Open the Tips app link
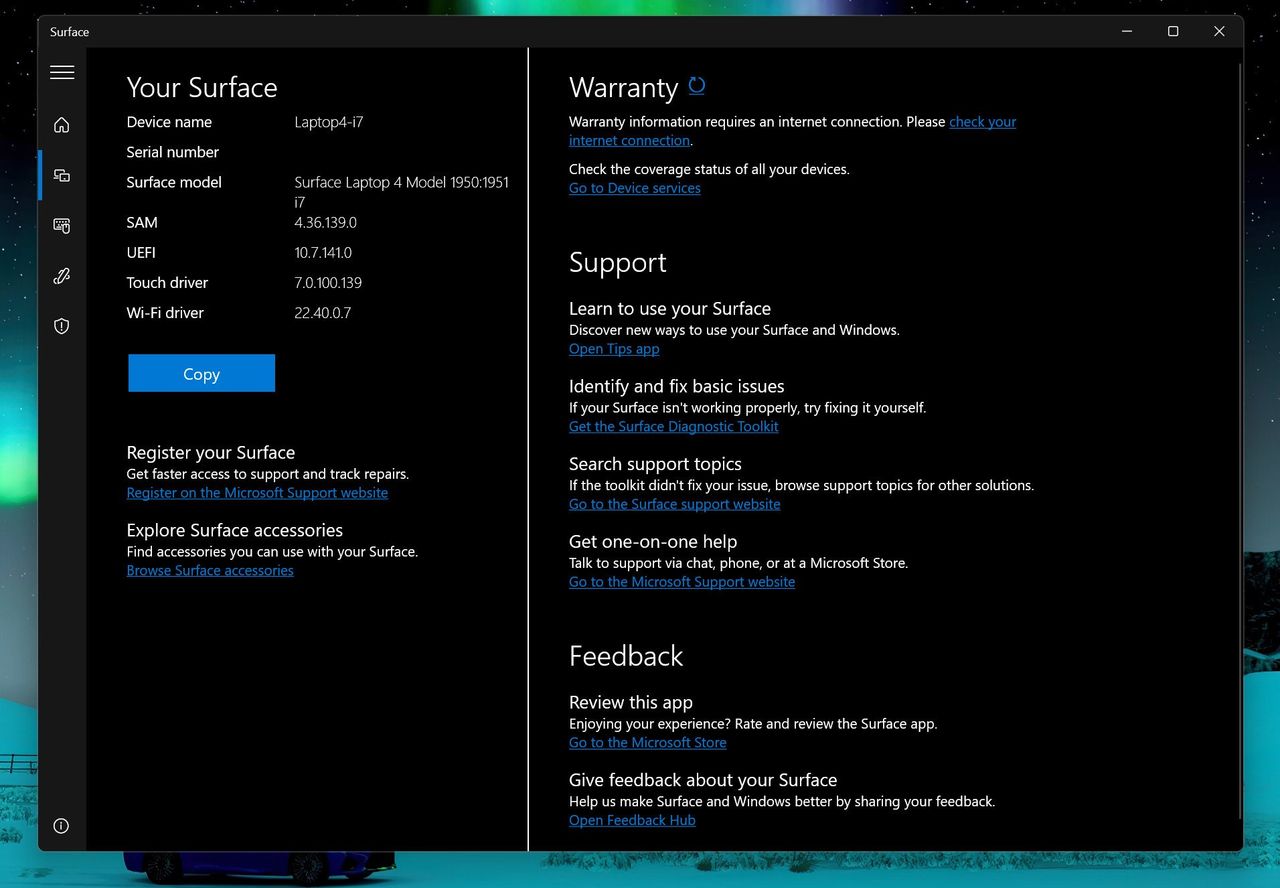The width and height of the screenshot is (1280, 888). (x=614, y=349)
